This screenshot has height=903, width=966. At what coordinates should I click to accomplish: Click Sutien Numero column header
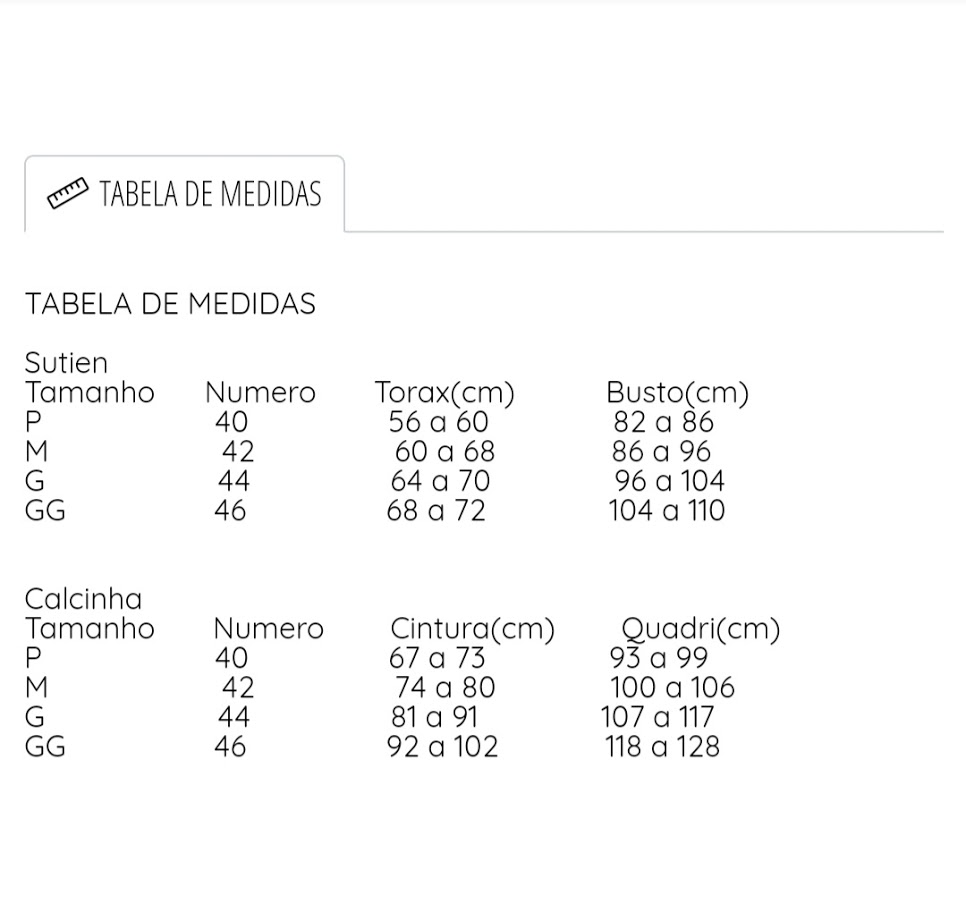[261, 392]
